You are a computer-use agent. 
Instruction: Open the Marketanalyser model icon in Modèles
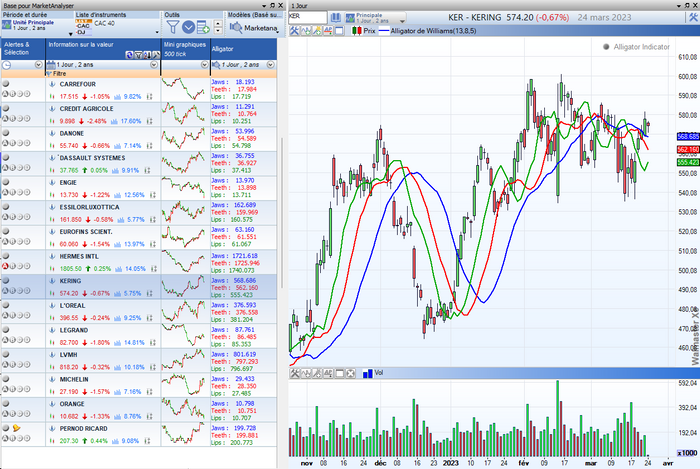click(x=235, y=28)
